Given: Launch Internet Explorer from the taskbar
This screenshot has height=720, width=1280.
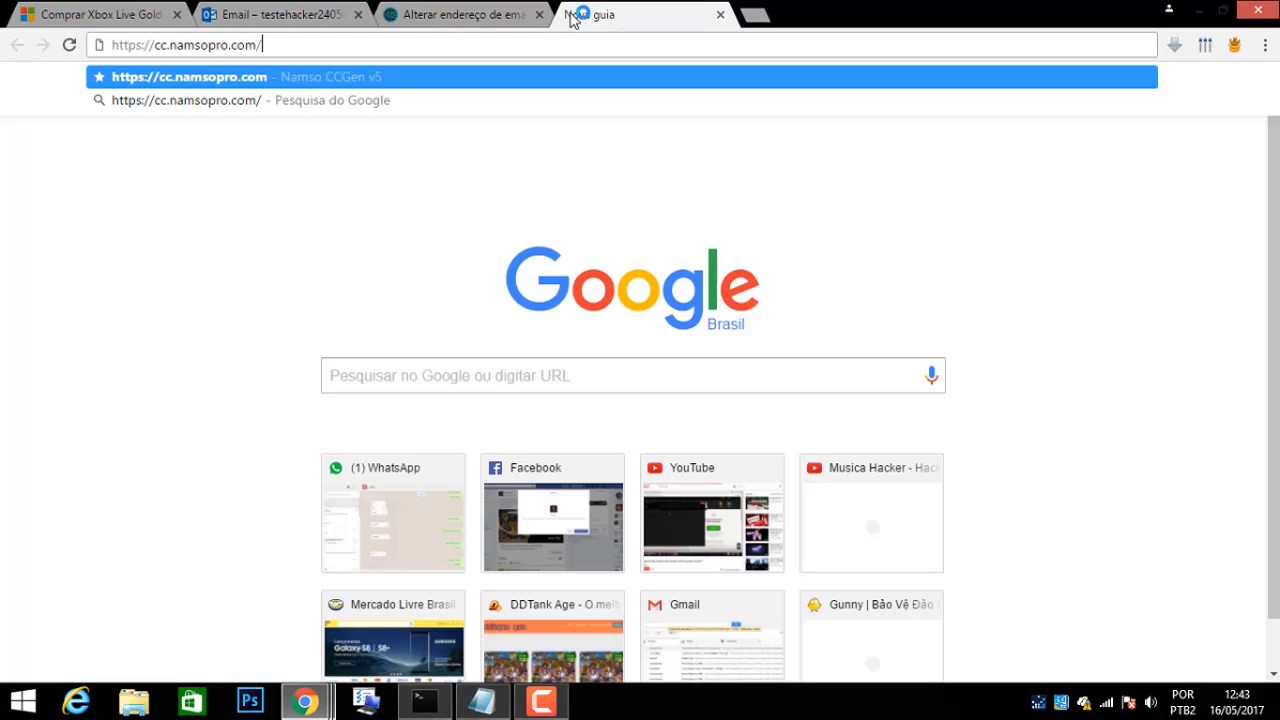Looking at the screenshot, I should [76, 701].
